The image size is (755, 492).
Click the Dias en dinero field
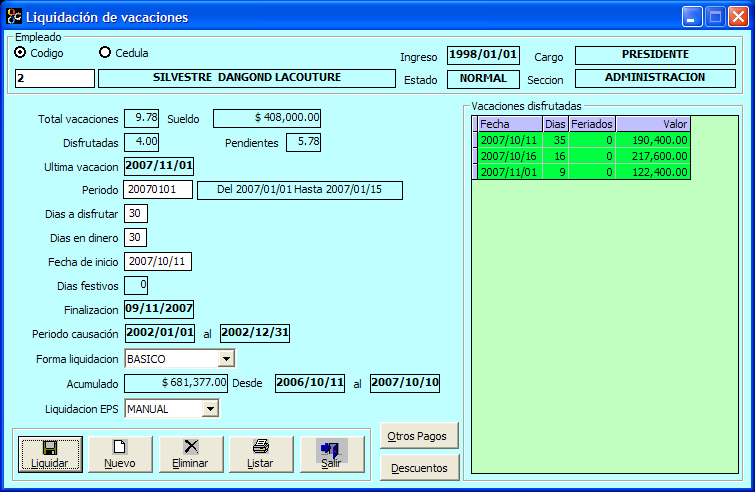pos(136,237)
